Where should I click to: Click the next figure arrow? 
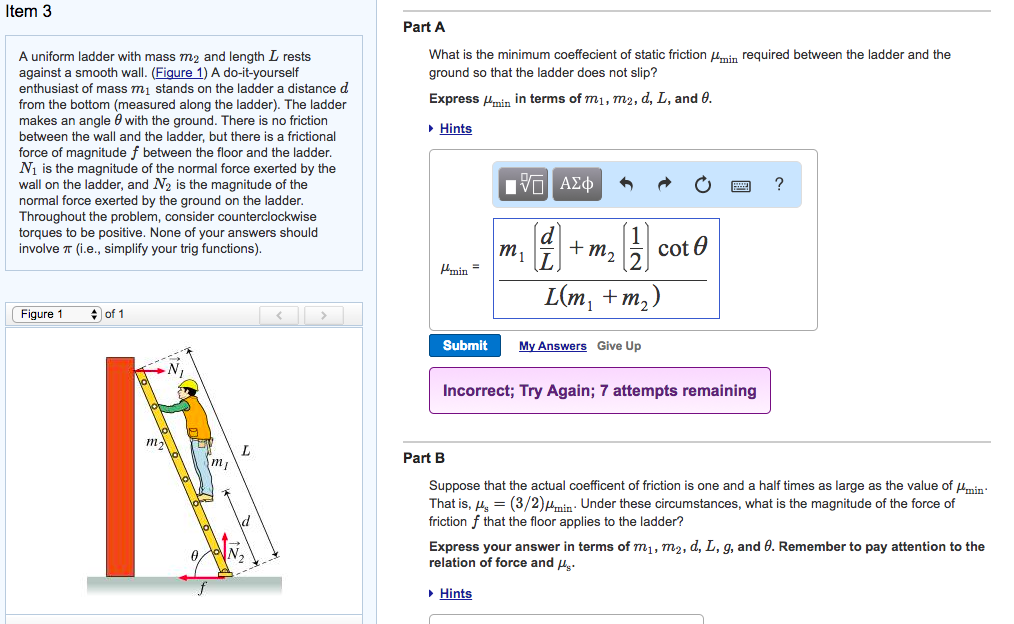point(323,314)
